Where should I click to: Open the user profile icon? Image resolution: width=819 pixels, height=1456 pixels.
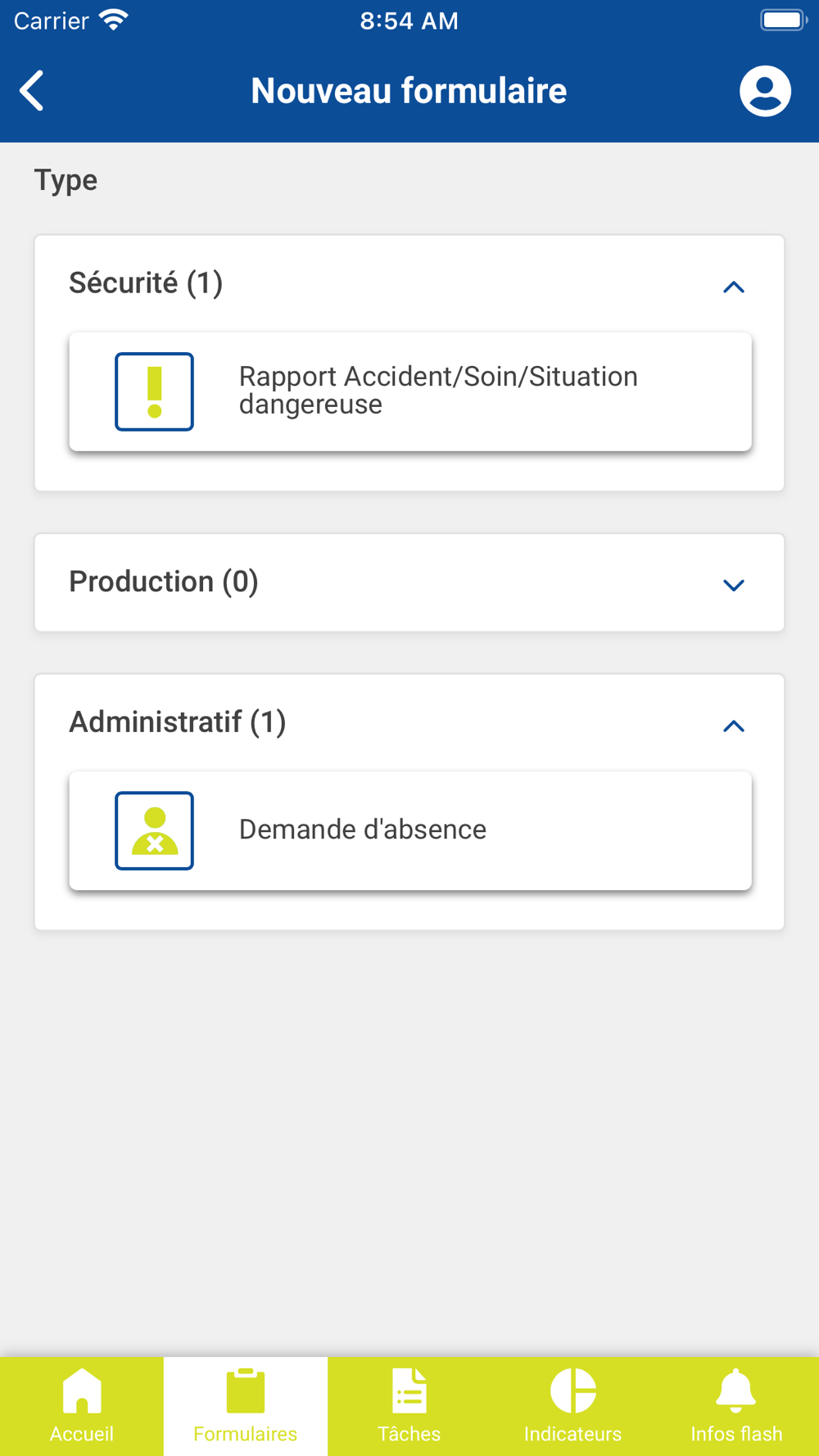coord(765,90)
